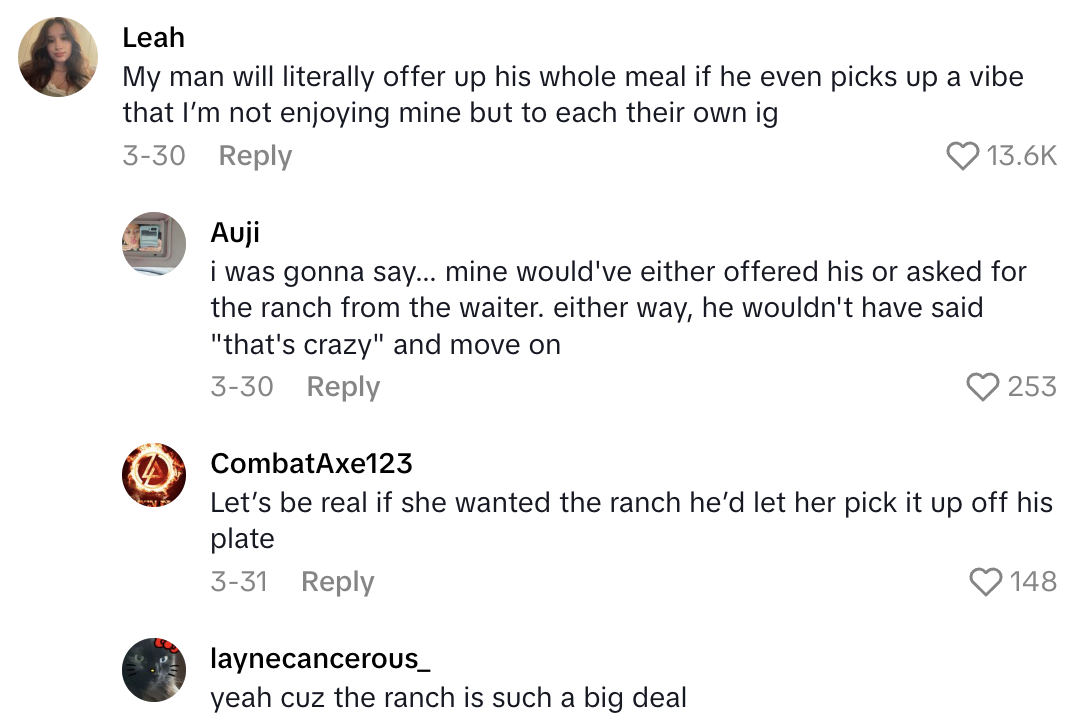
Task: Click the 3-31 date on CombatAxe123's reply
Action: [239, 582]
